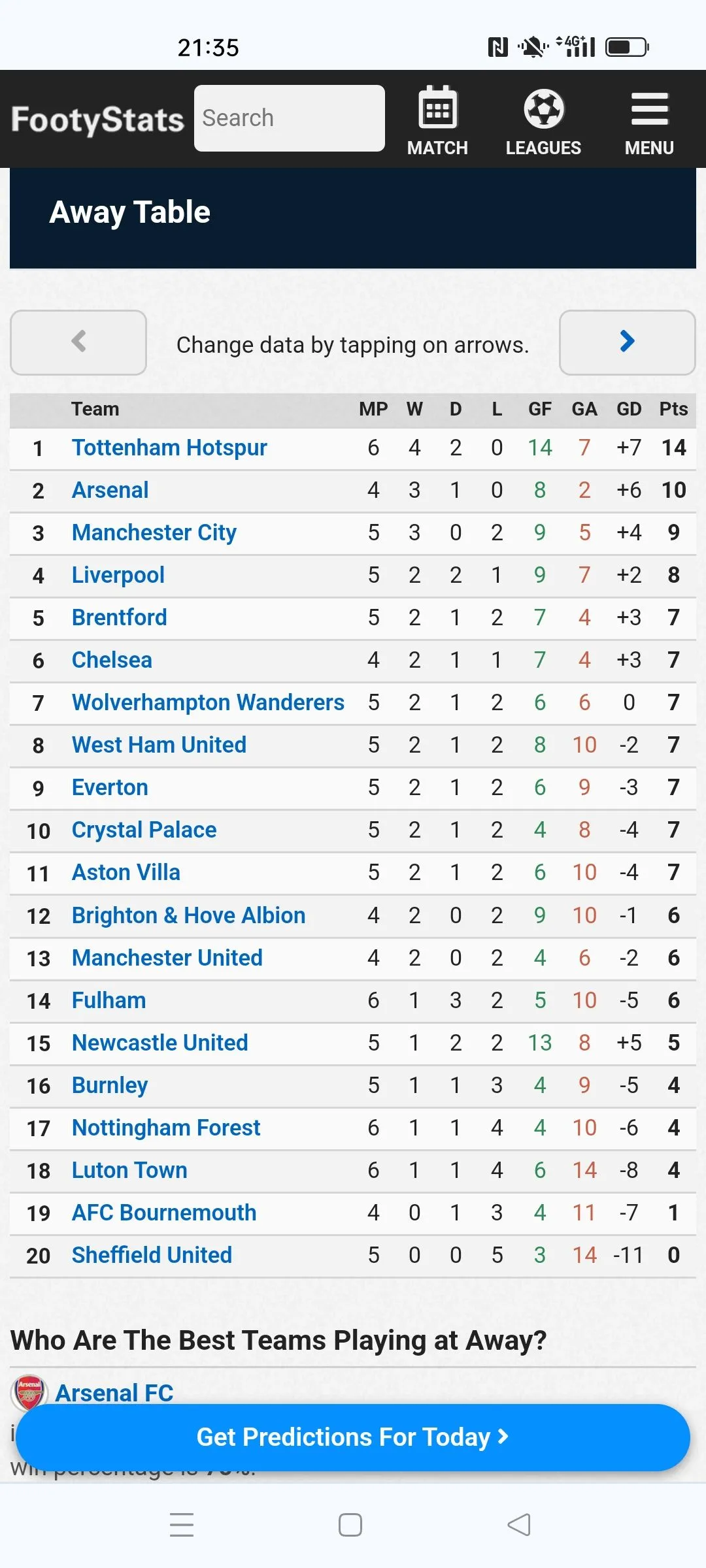706x1568 pixels.
Task: Open the Arsenal FC heading link
Action: pos(114,1392)
